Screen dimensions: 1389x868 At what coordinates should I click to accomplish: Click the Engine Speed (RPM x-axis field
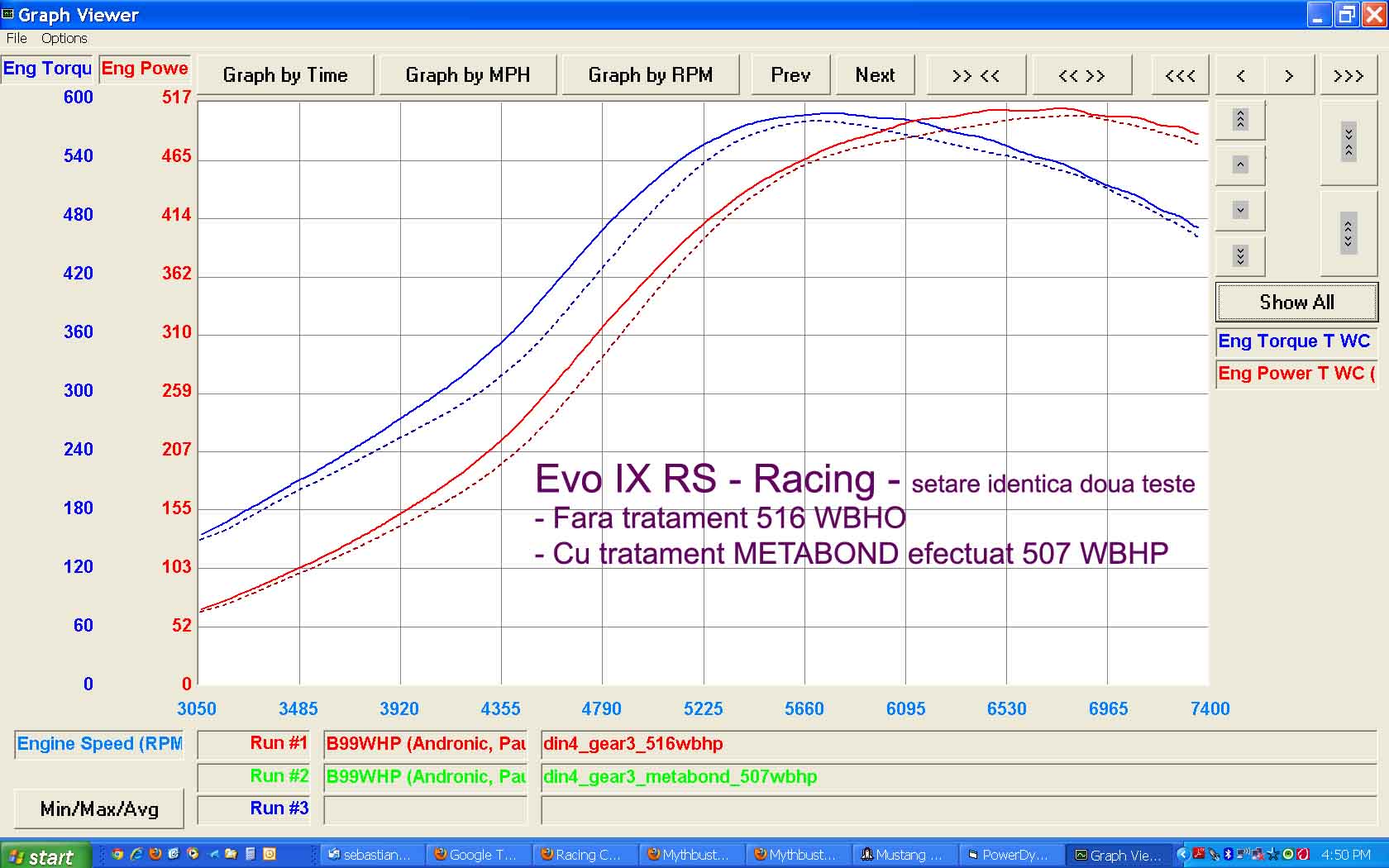point(99,744)
